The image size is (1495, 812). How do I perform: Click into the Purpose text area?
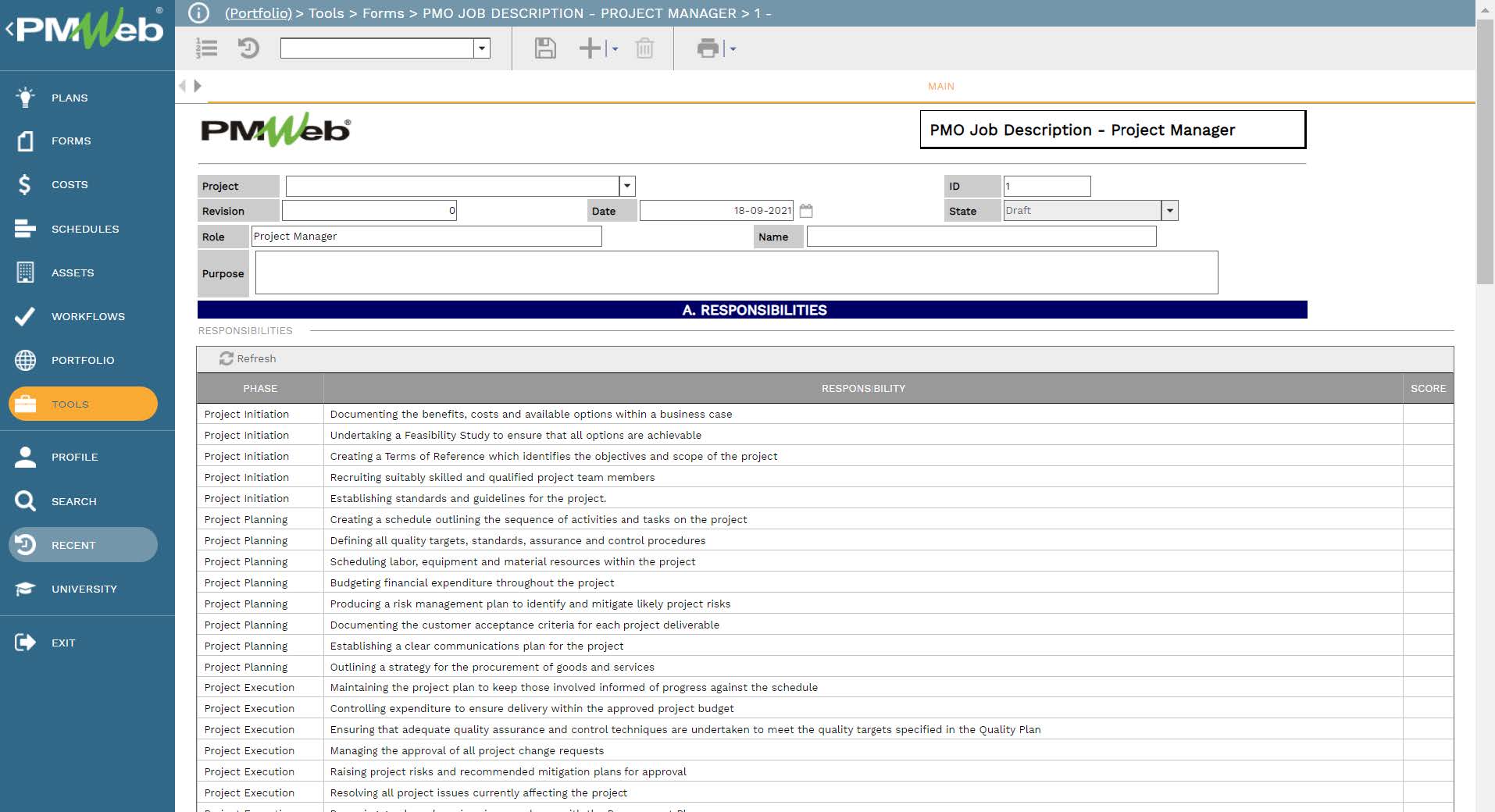737,272
